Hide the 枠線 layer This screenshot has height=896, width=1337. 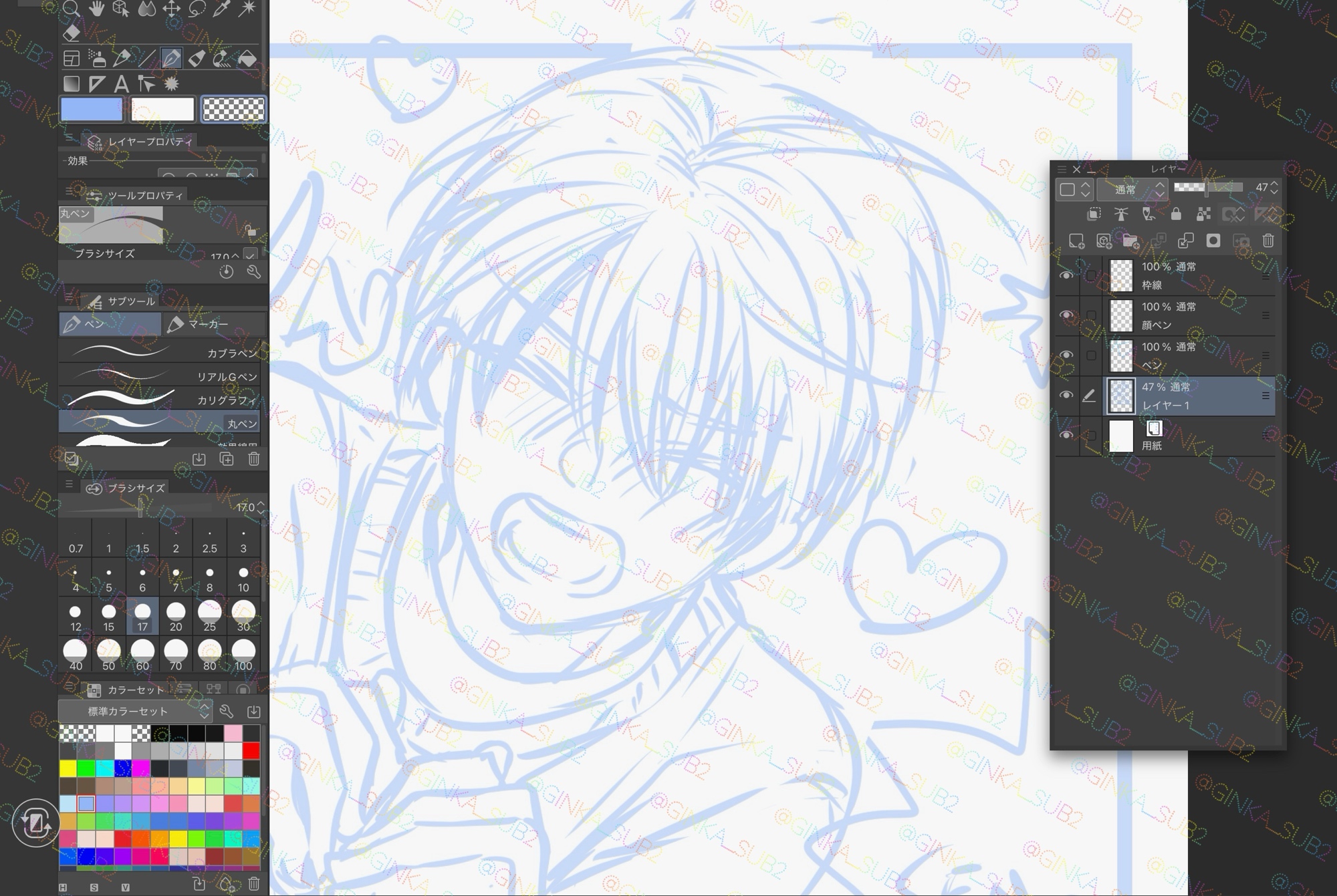click(1066, 275)
